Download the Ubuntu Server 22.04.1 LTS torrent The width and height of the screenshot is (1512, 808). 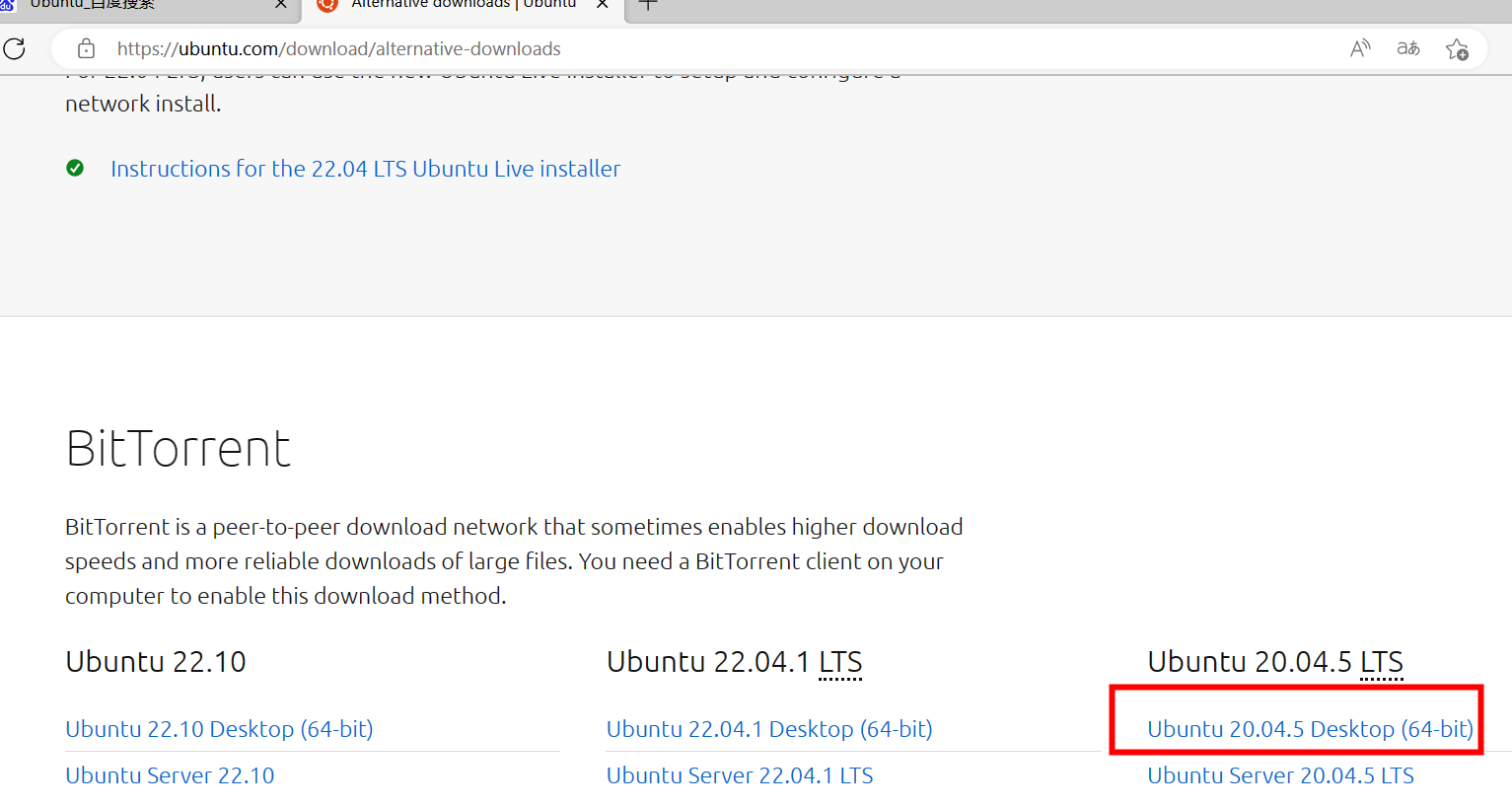(740, 775)
